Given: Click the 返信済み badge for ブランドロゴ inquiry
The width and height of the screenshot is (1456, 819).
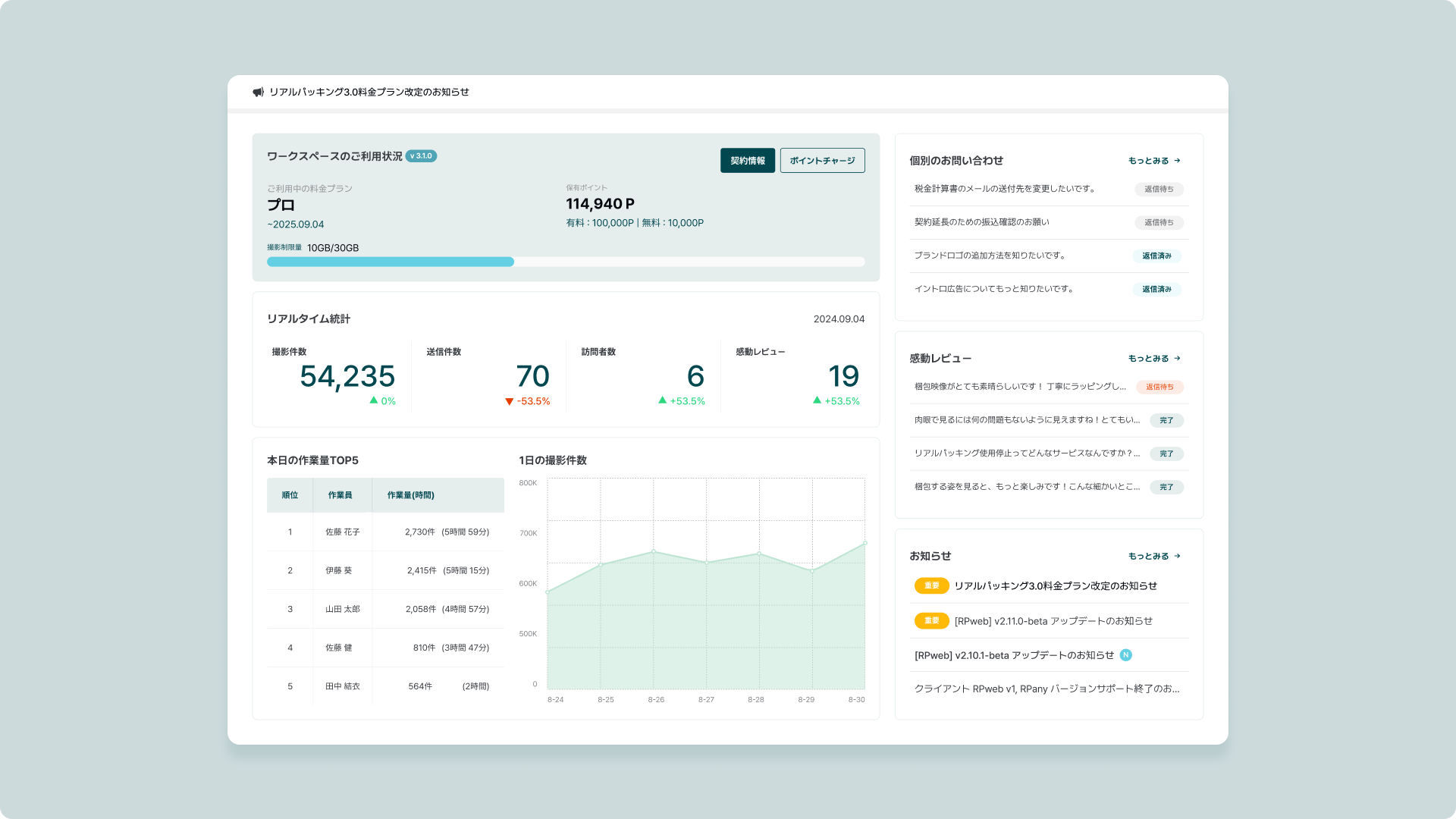Looking at the screenshot, I should click(1156, 256).
